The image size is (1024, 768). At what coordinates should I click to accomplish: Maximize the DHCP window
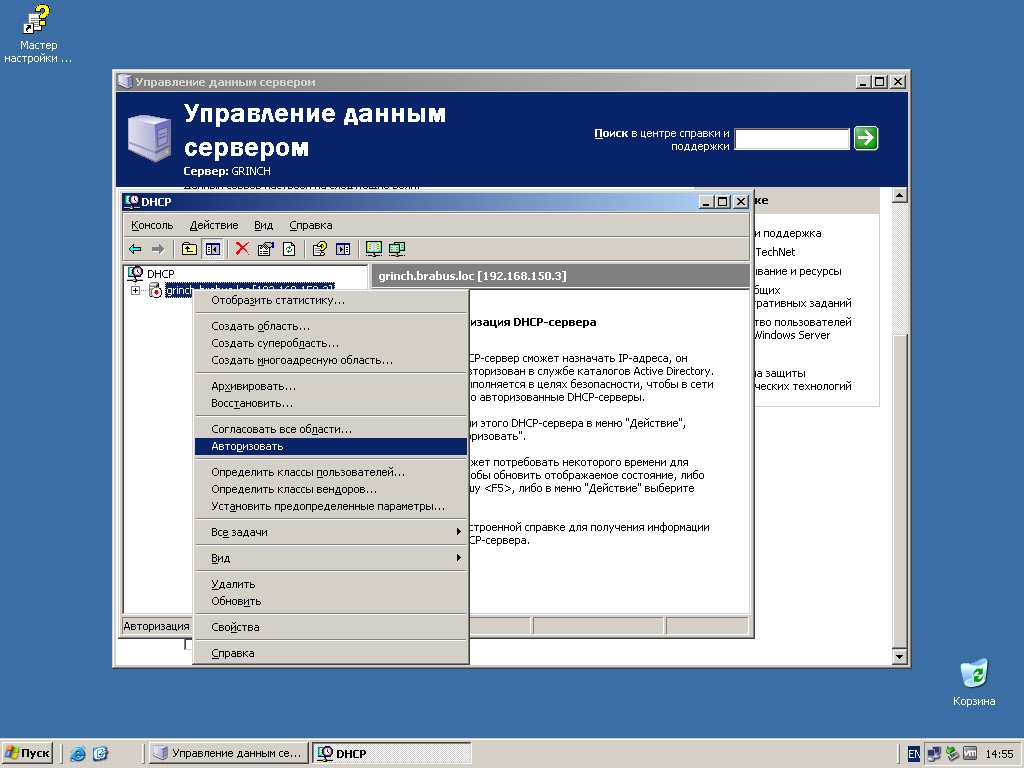coord(722,202)
